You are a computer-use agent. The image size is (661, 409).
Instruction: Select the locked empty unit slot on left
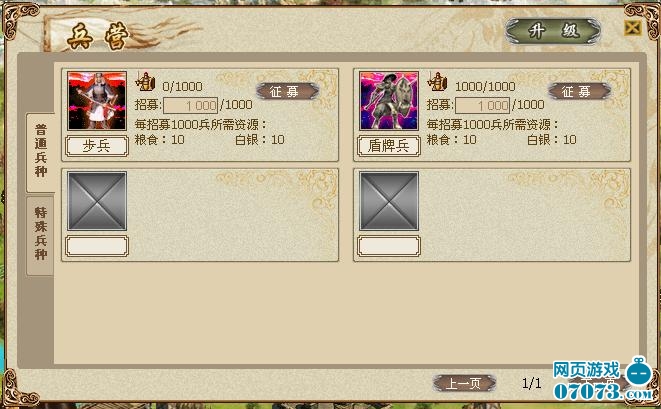tap(97, 201)
